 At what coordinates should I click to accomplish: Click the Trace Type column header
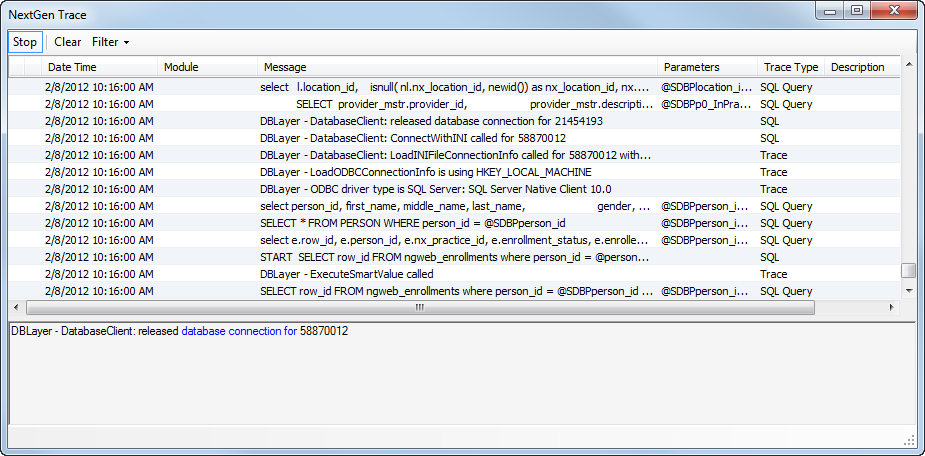point(790,67)
